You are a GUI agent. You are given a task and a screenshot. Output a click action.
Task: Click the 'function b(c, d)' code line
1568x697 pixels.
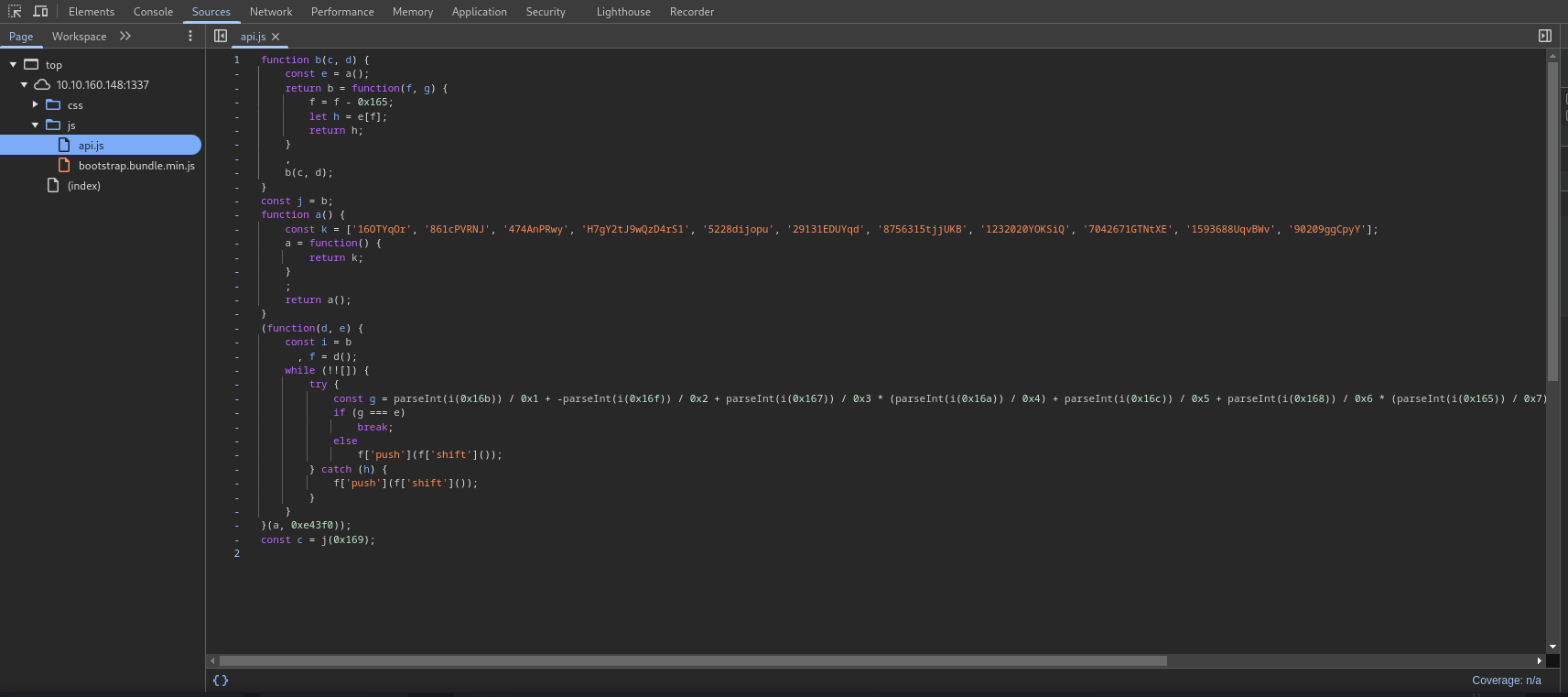pyautogui.click(x=315, y=60)
